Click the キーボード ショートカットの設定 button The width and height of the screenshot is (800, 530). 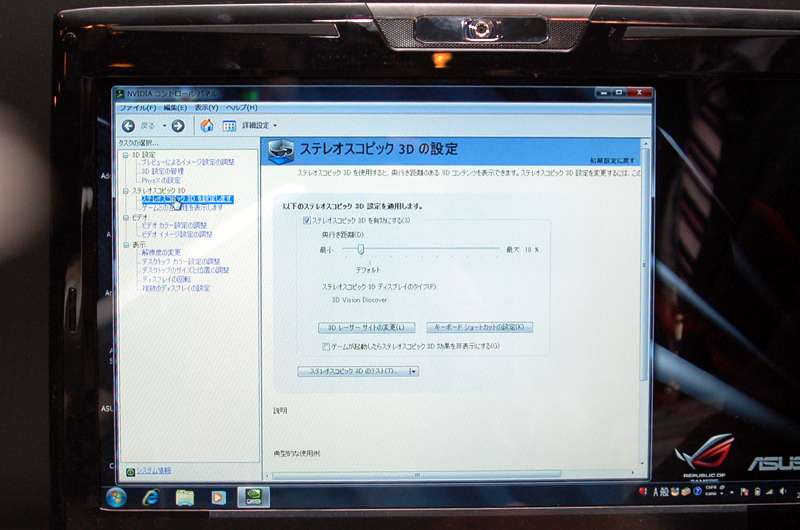(479, 327)
